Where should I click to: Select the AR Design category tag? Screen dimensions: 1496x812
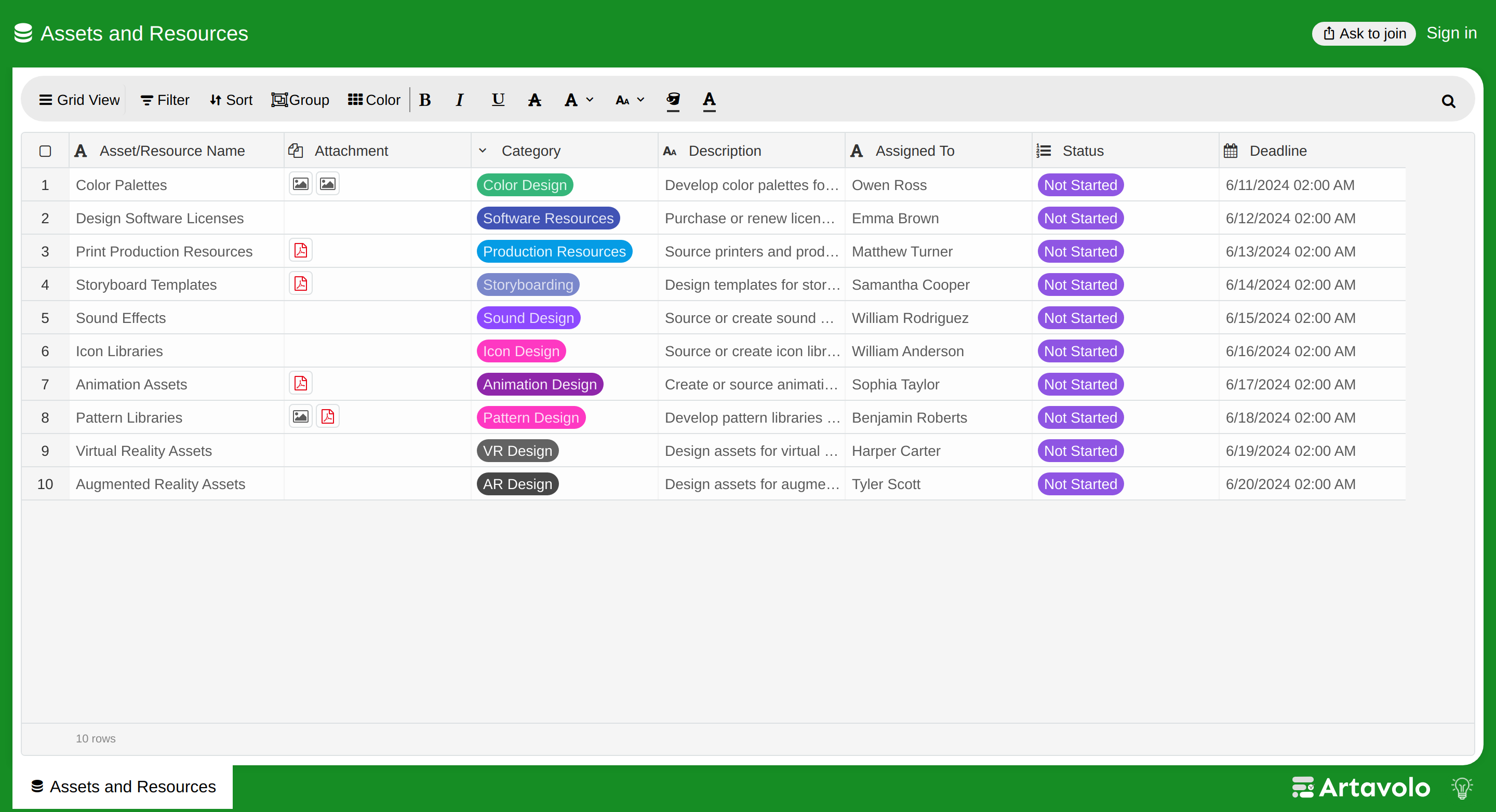(517, 484)
